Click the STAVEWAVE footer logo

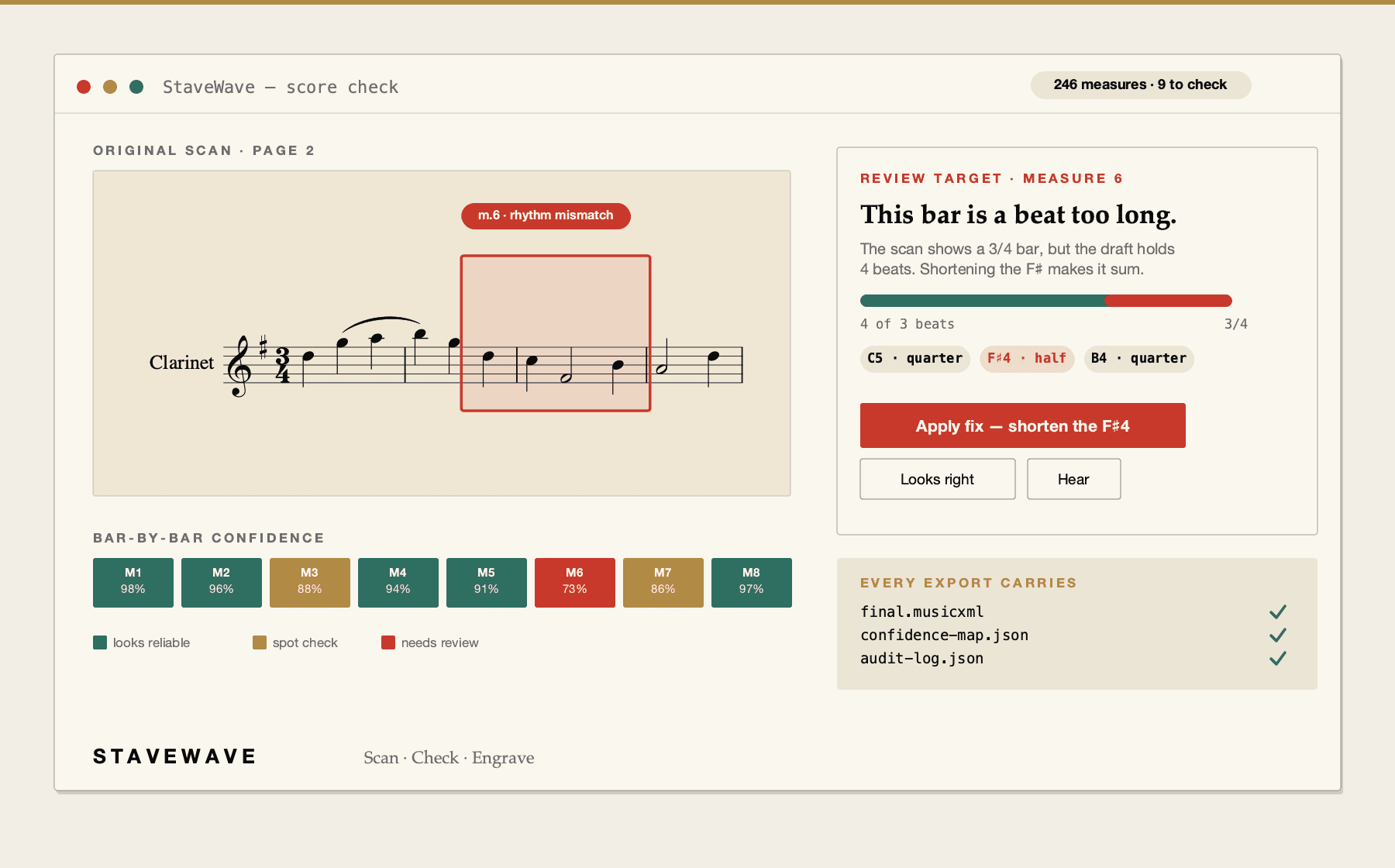[175, 756]
